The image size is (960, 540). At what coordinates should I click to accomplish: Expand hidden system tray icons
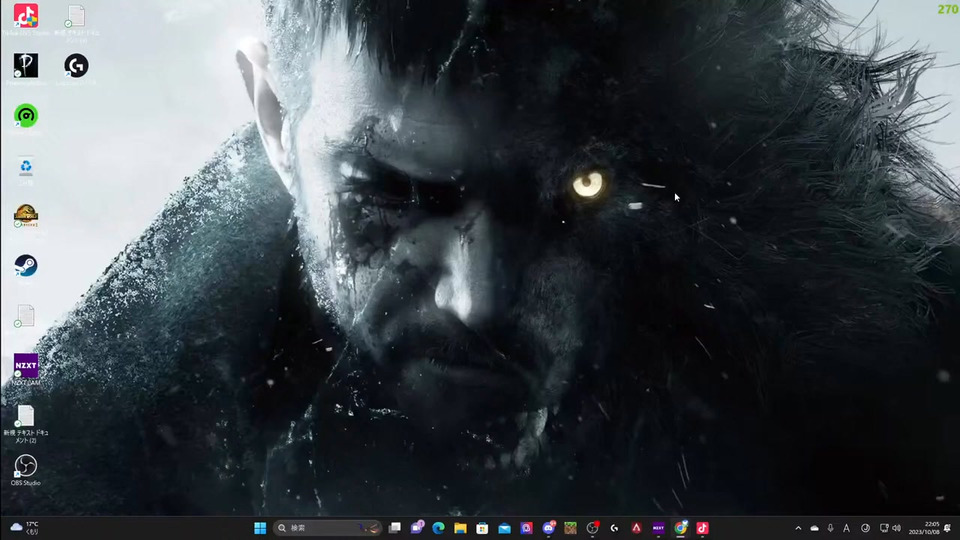pos(798,528)
